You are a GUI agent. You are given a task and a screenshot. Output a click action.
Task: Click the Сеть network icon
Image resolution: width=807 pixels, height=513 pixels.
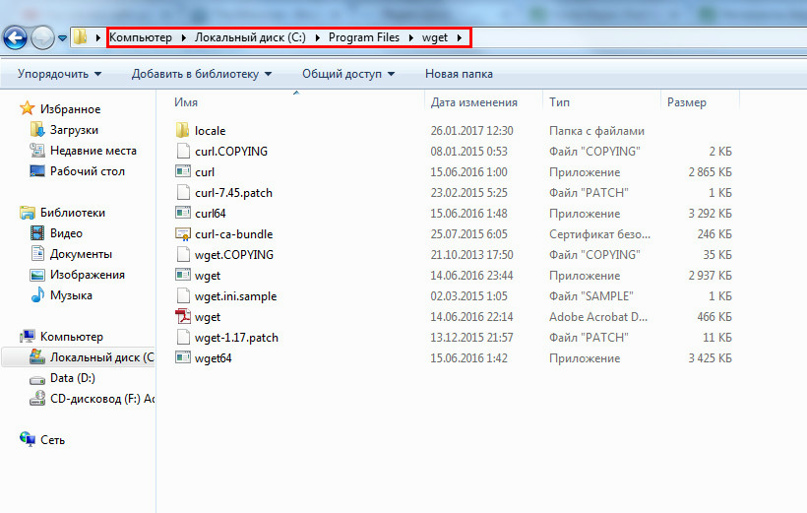click(x=27, y=440)
